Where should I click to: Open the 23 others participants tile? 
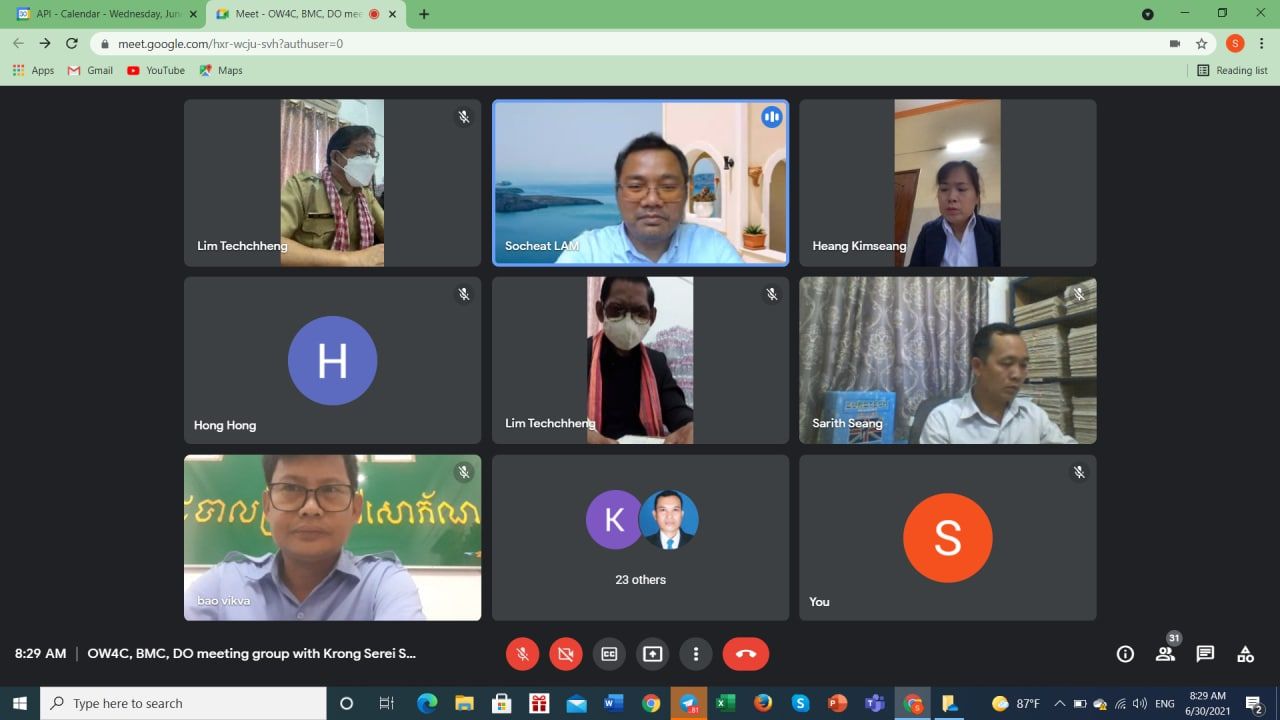point(640,538)
